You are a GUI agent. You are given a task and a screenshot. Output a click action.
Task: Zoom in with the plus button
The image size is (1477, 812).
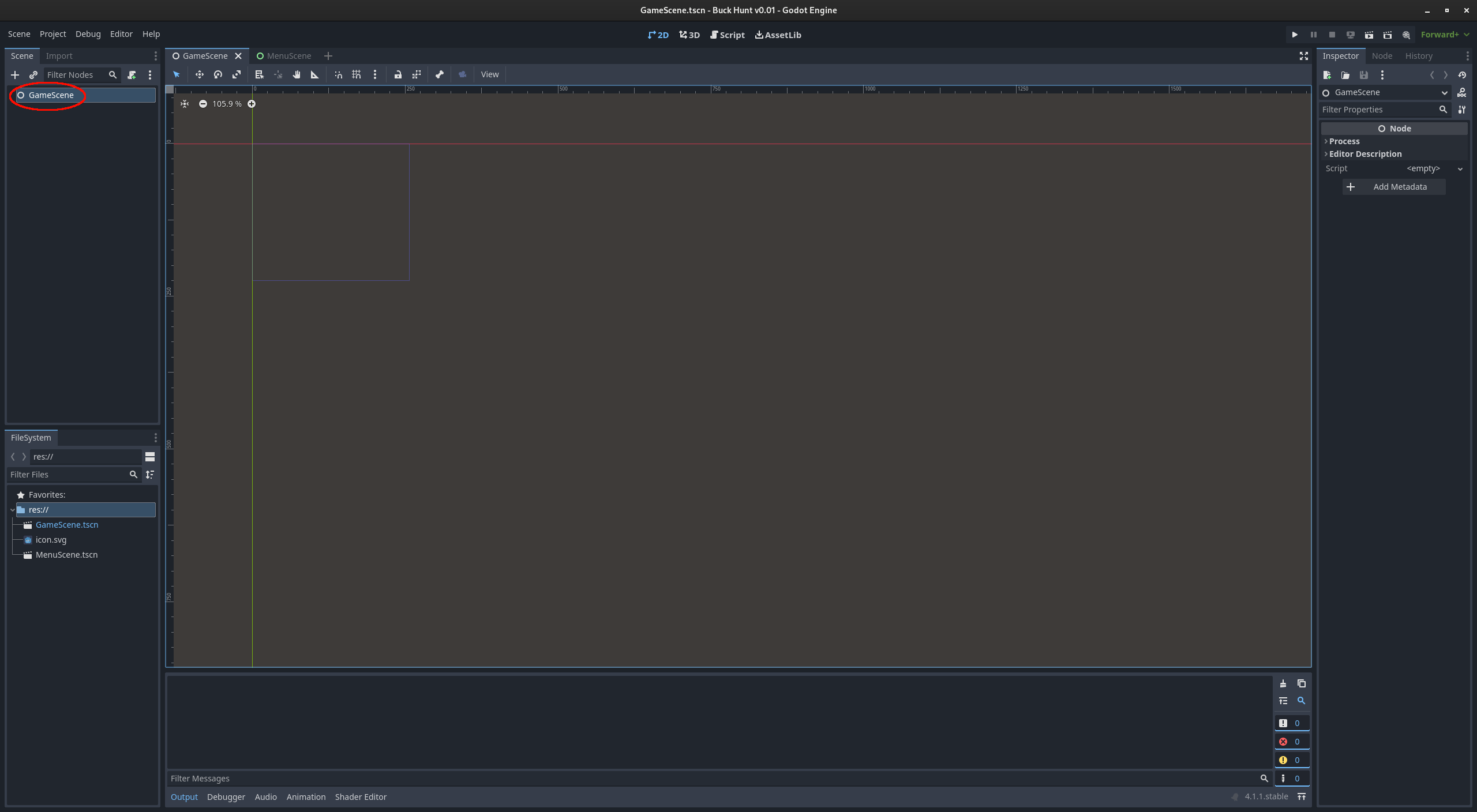[x=252, y=104]
